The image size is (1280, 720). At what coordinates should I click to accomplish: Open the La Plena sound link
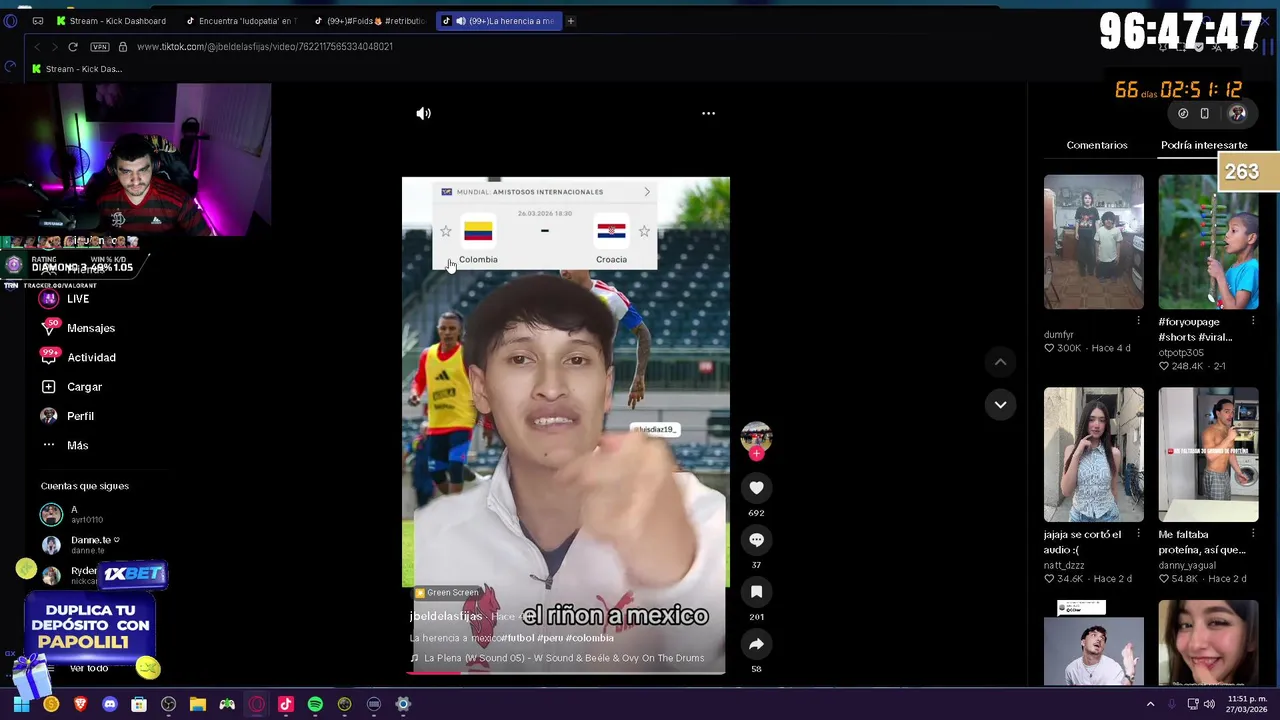pos(564,658)
